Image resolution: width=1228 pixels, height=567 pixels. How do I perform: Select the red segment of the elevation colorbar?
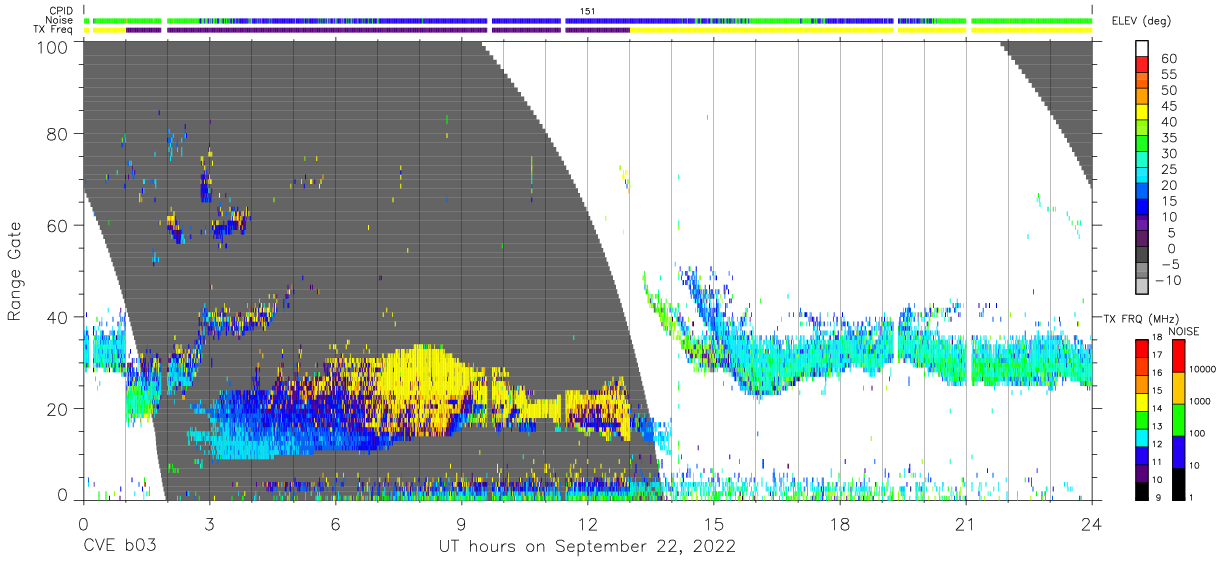(1144, 66)
